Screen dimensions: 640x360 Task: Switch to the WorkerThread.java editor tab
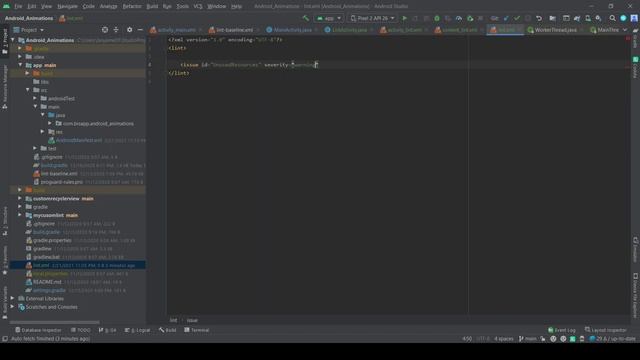coord(556,30)
